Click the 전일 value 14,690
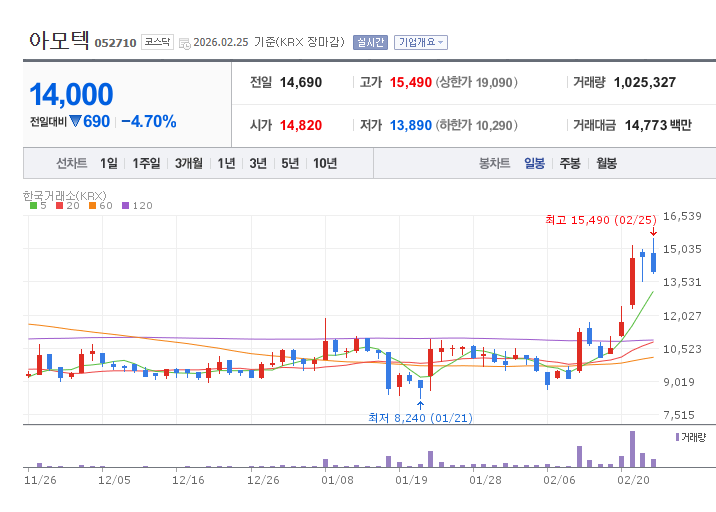The width and height of the screenshot is (716, 512). 300,82
